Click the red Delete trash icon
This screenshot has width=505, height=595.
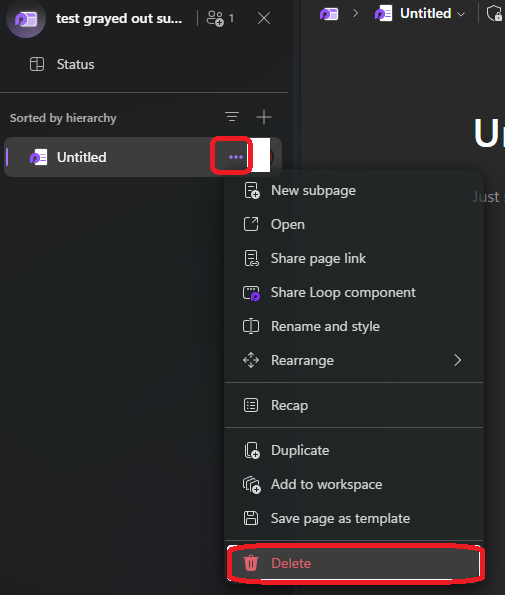[x=251, y=563]
